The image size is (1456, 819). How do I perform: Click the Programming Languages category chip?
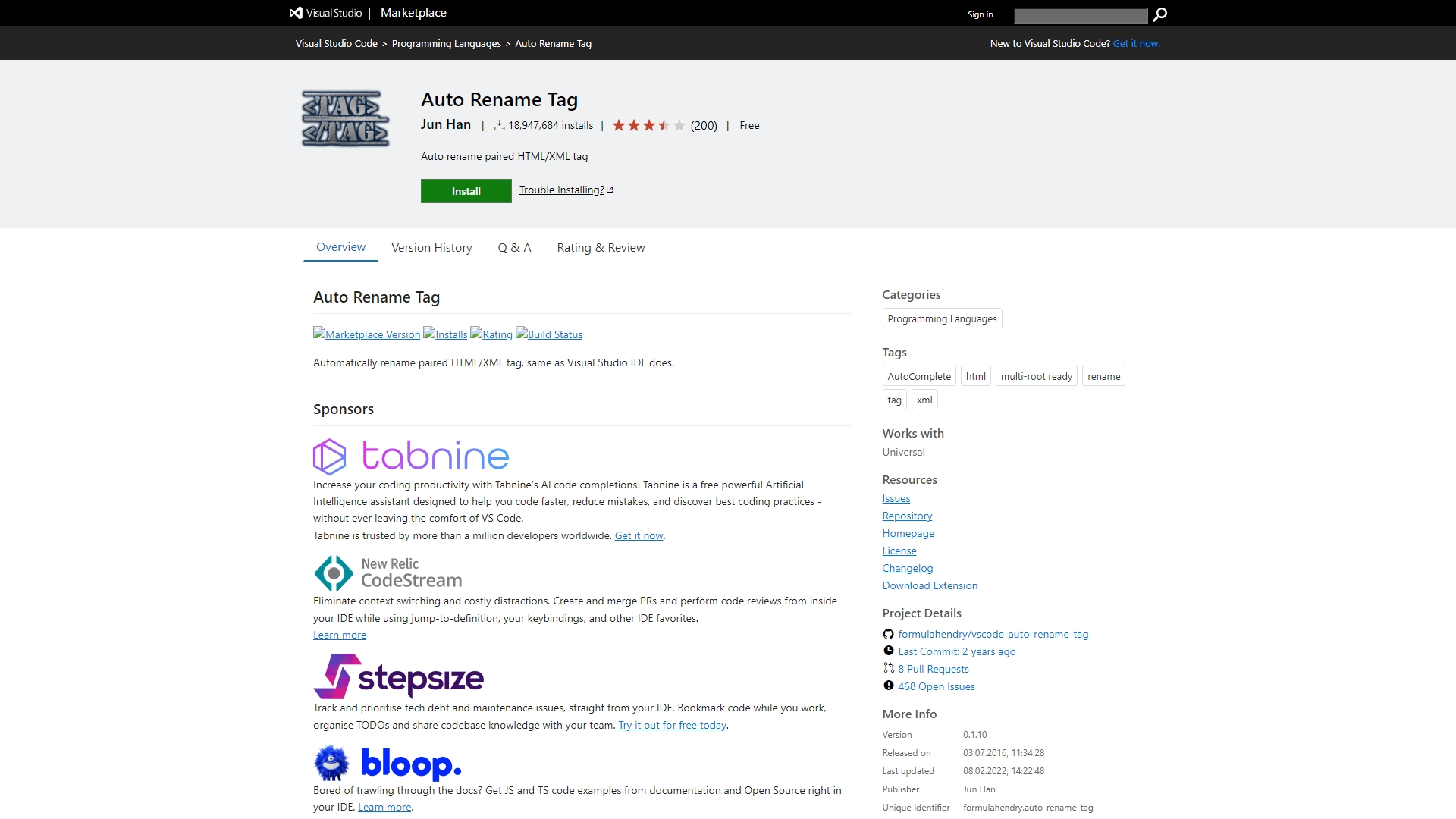[942, 318]
